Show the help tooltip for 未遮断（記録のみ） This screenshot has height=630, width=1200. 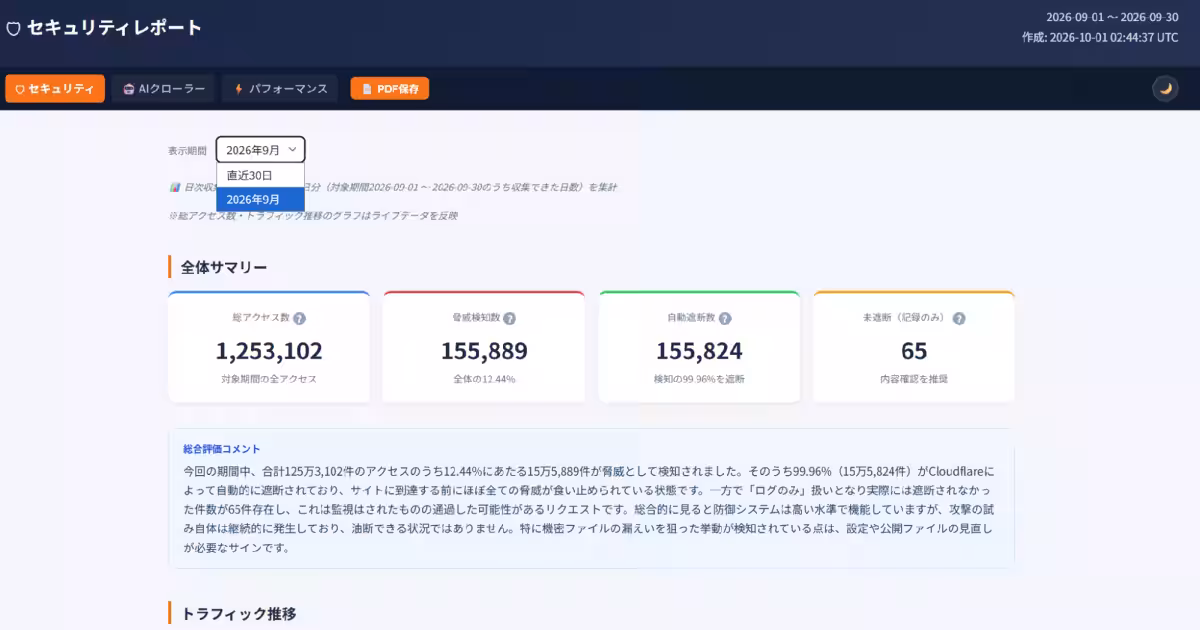tap(959, 318)
